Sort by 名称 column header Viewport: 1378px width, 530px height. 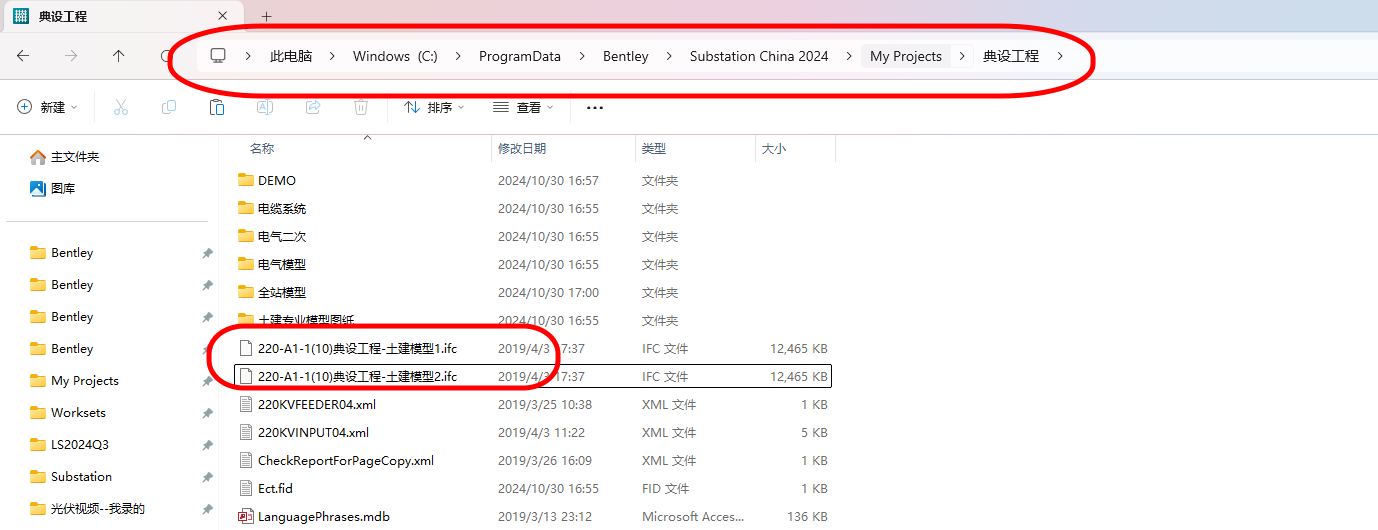262,148
